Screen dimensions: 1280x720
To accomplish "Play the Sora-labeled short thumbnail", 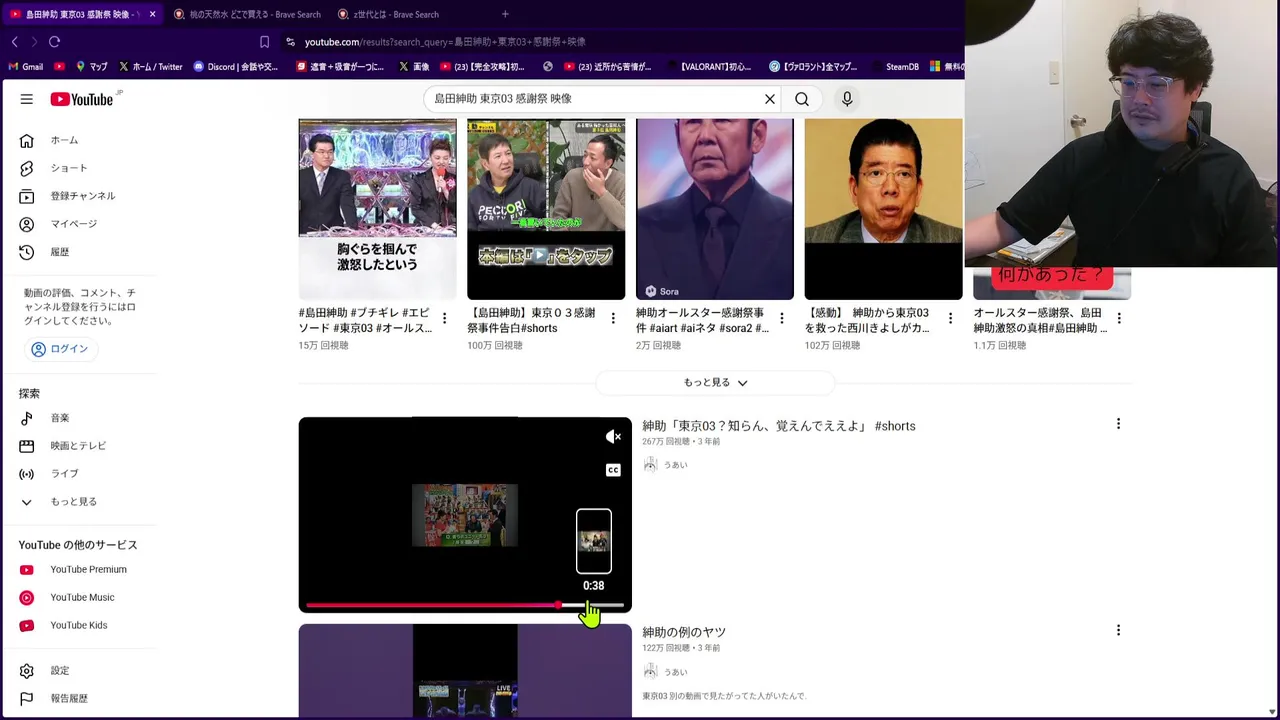I will point(715,209).
